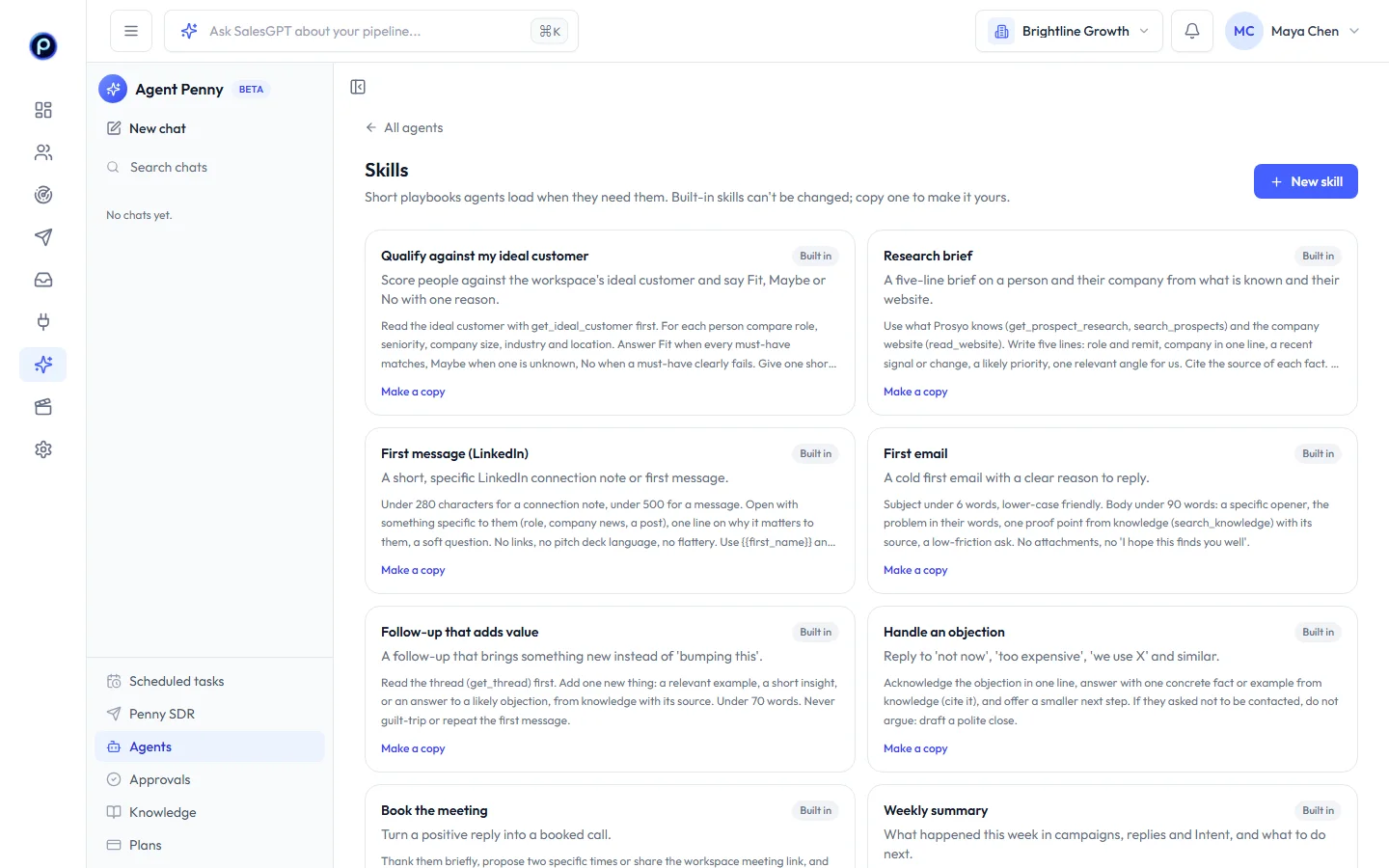Open the clapperboard icon in sidebar
Viewport: 1389px width, 868px height.
pyautogui.click(x=43, y=407)
